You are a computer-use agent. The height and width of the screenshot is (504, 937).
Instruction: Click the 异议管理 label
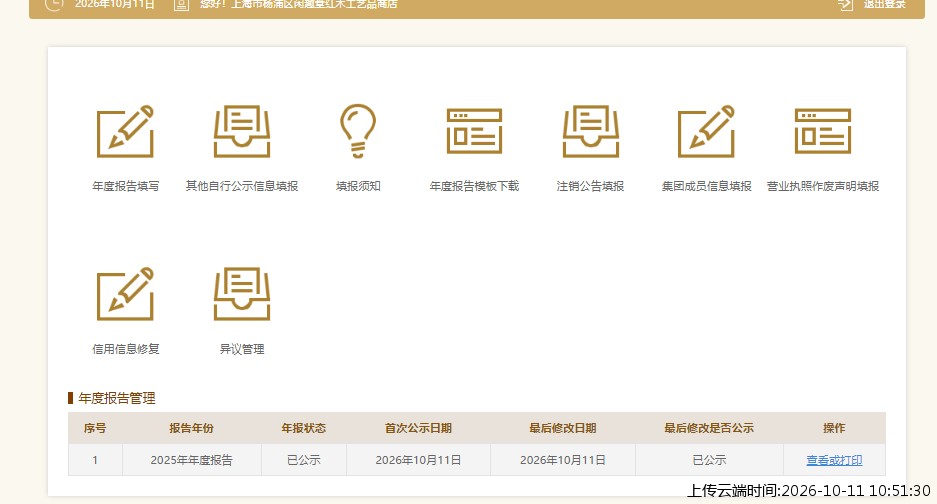(242, 349)
